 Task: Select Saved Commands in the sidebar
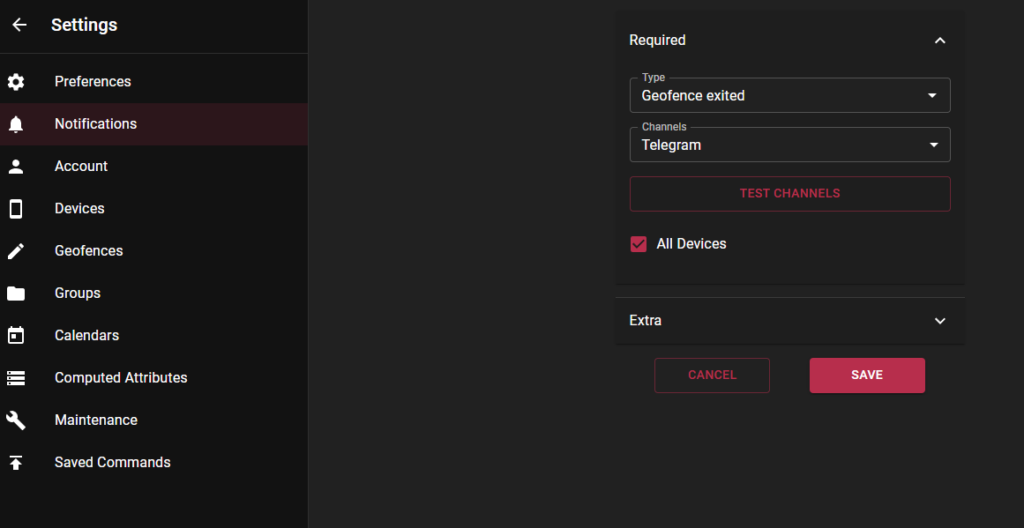click(x=153, y=463)
